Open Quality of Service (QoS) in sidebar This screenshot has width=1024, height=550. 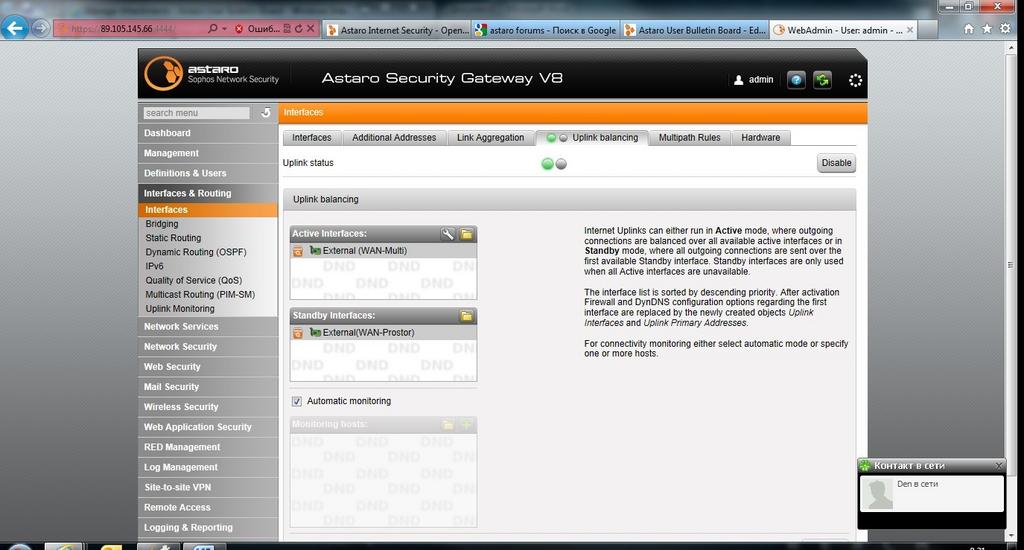[193, 280]
